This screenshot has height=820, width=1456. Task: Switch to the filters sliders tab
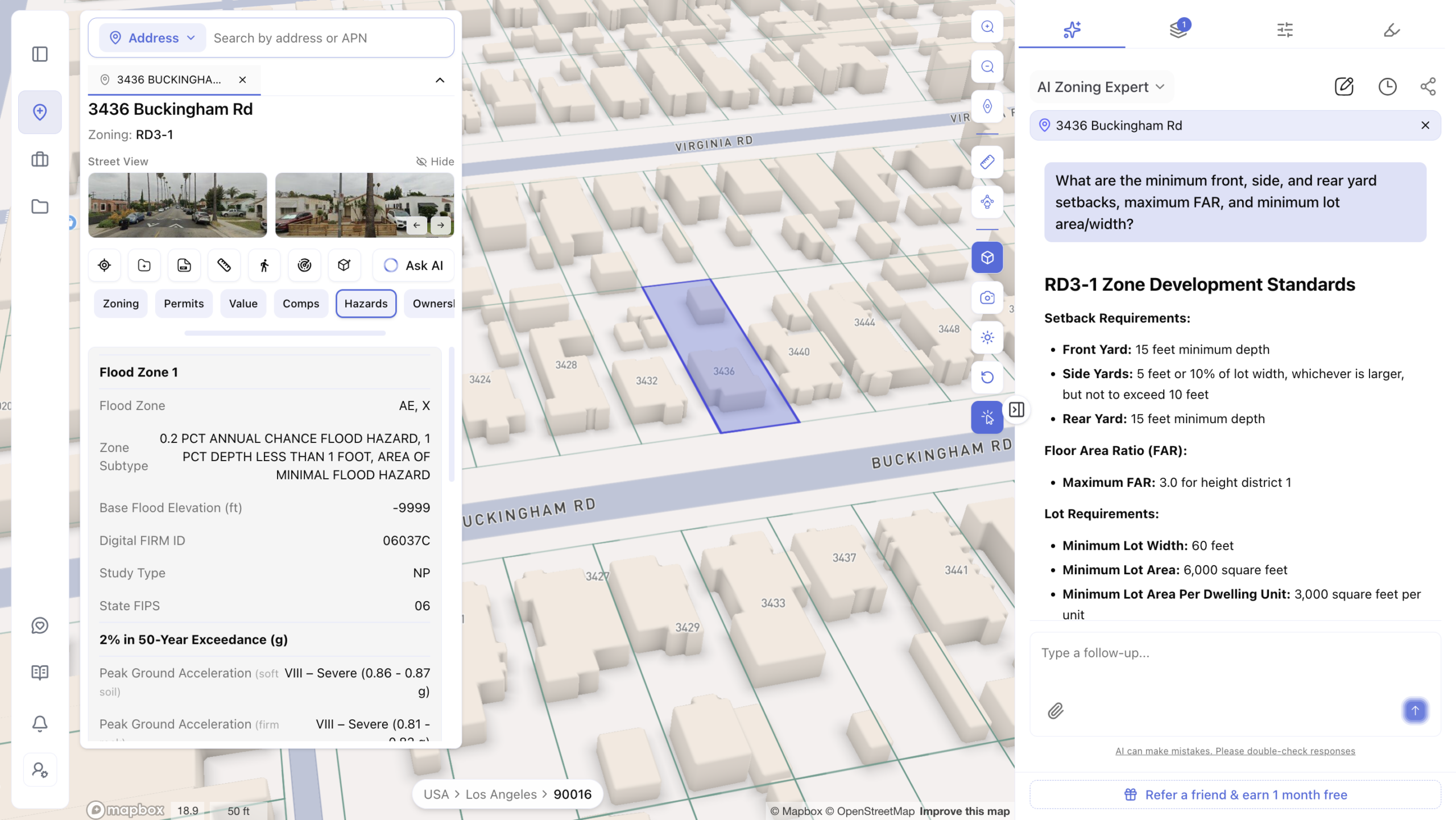[1285, 29]
